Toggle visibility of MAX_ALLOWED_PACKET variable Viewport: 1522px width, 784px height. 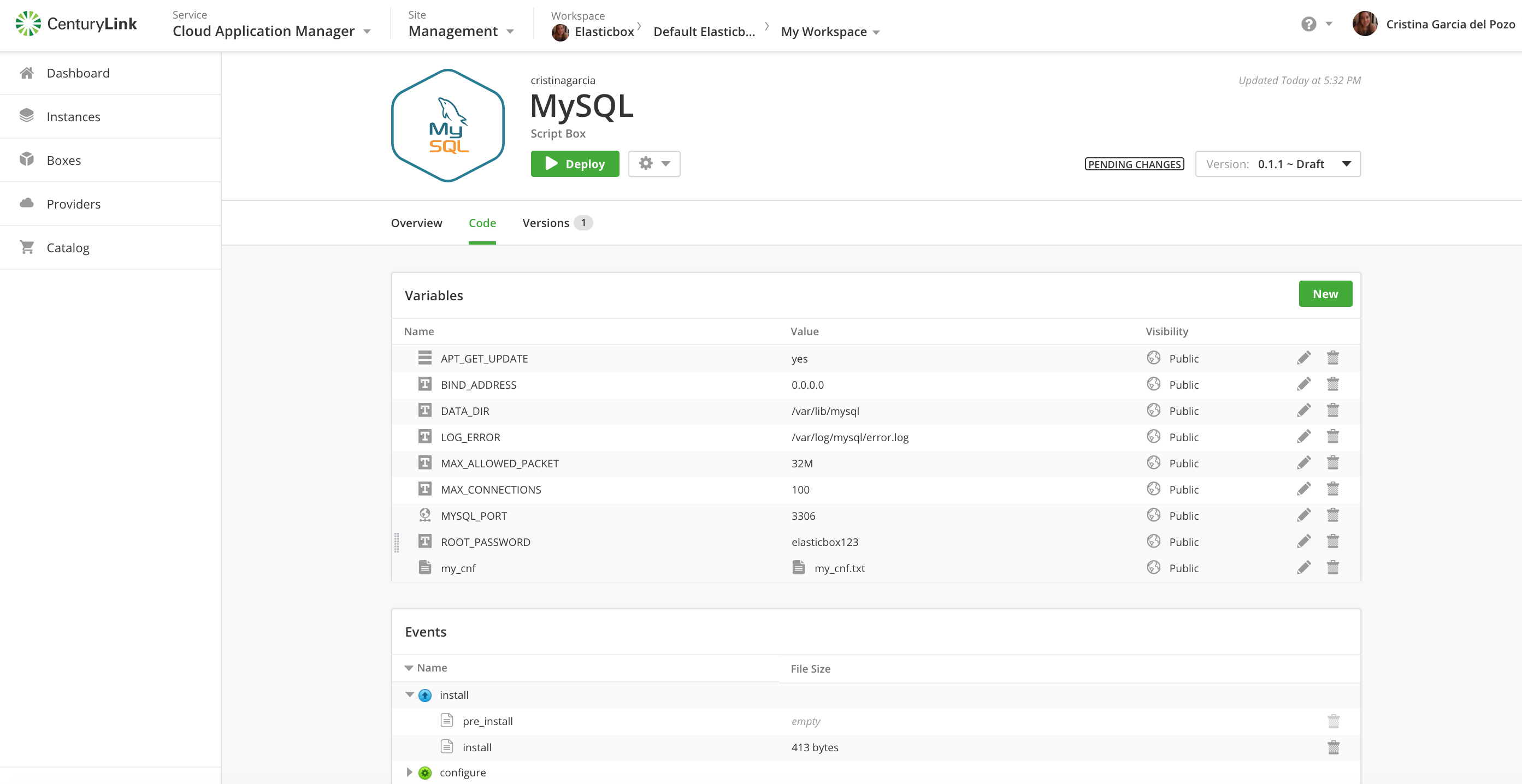tap(1156, 463)
